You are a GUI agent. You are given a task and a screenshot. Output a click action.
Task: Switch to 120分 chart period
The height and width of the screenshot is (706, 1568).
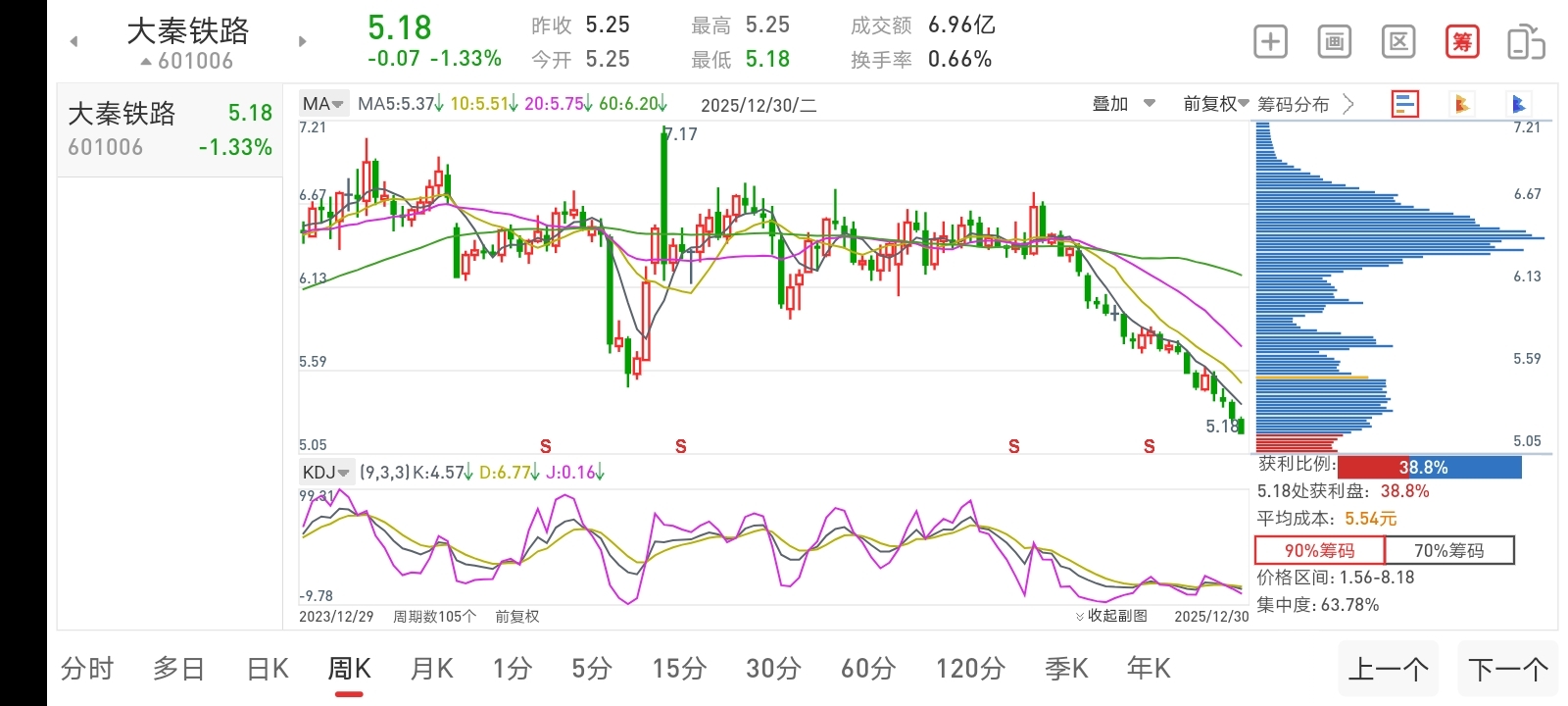coord(970,669)
